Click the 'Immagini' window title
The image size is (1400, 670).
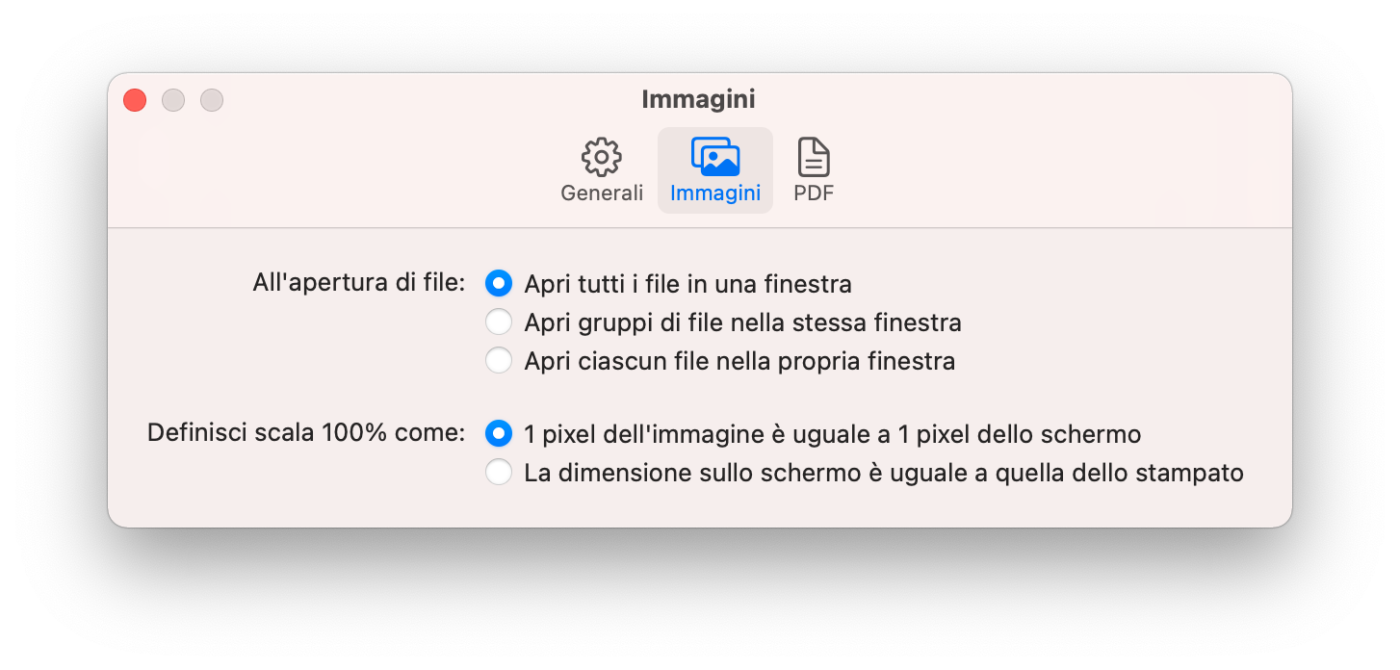click(x=698, y=100)
